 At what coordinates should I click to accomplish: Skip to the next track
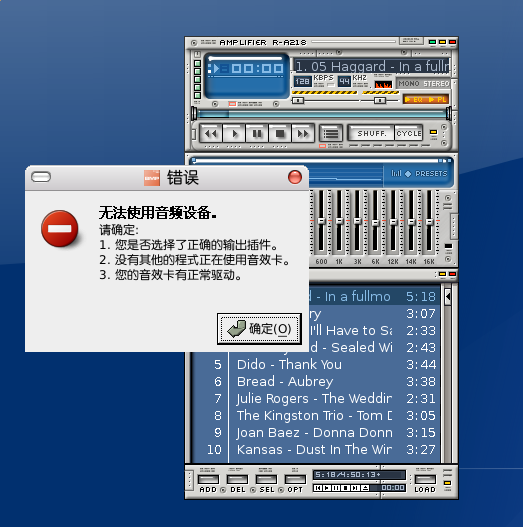(x=303, y=134)
